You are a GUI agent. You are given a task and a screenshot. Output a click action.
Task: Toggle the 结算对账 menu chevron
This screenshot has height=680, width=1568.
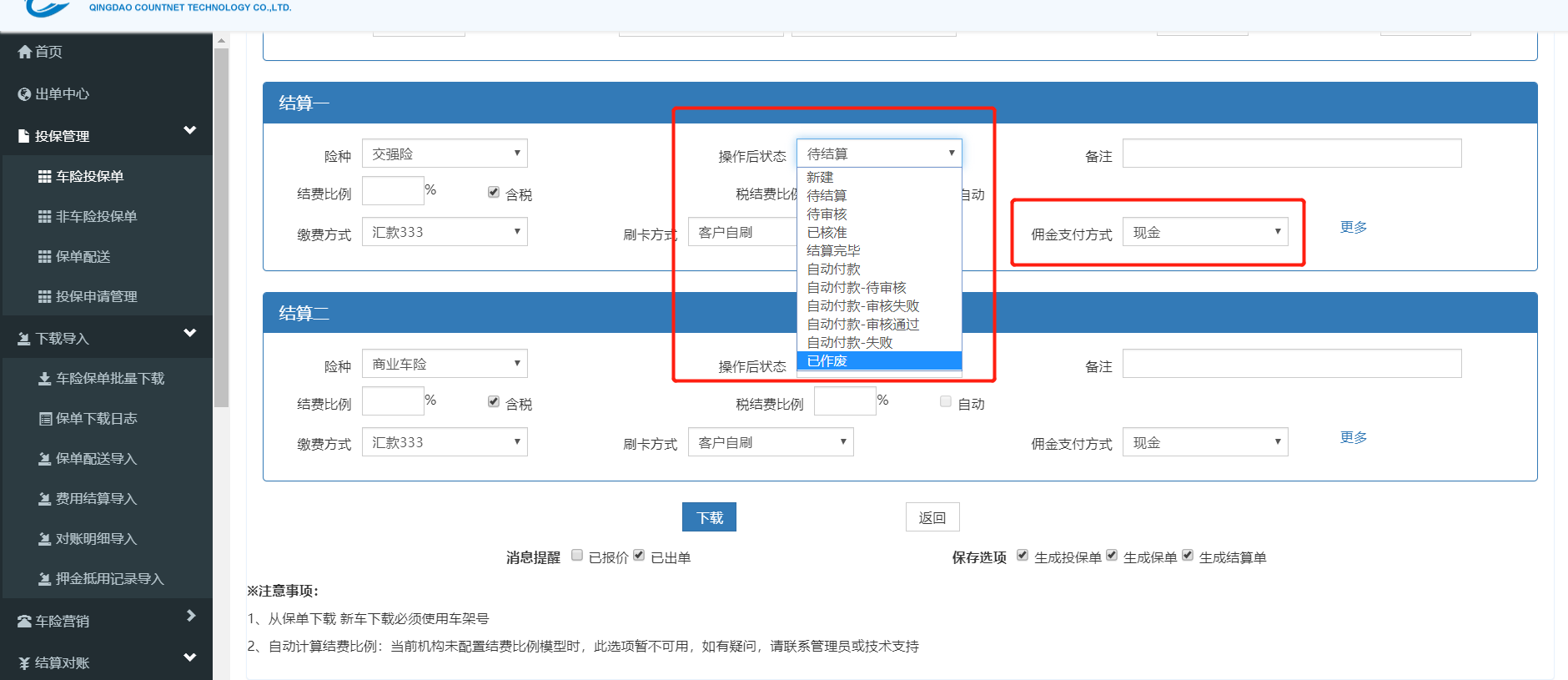pyautogui.click(x=190, y=657)
